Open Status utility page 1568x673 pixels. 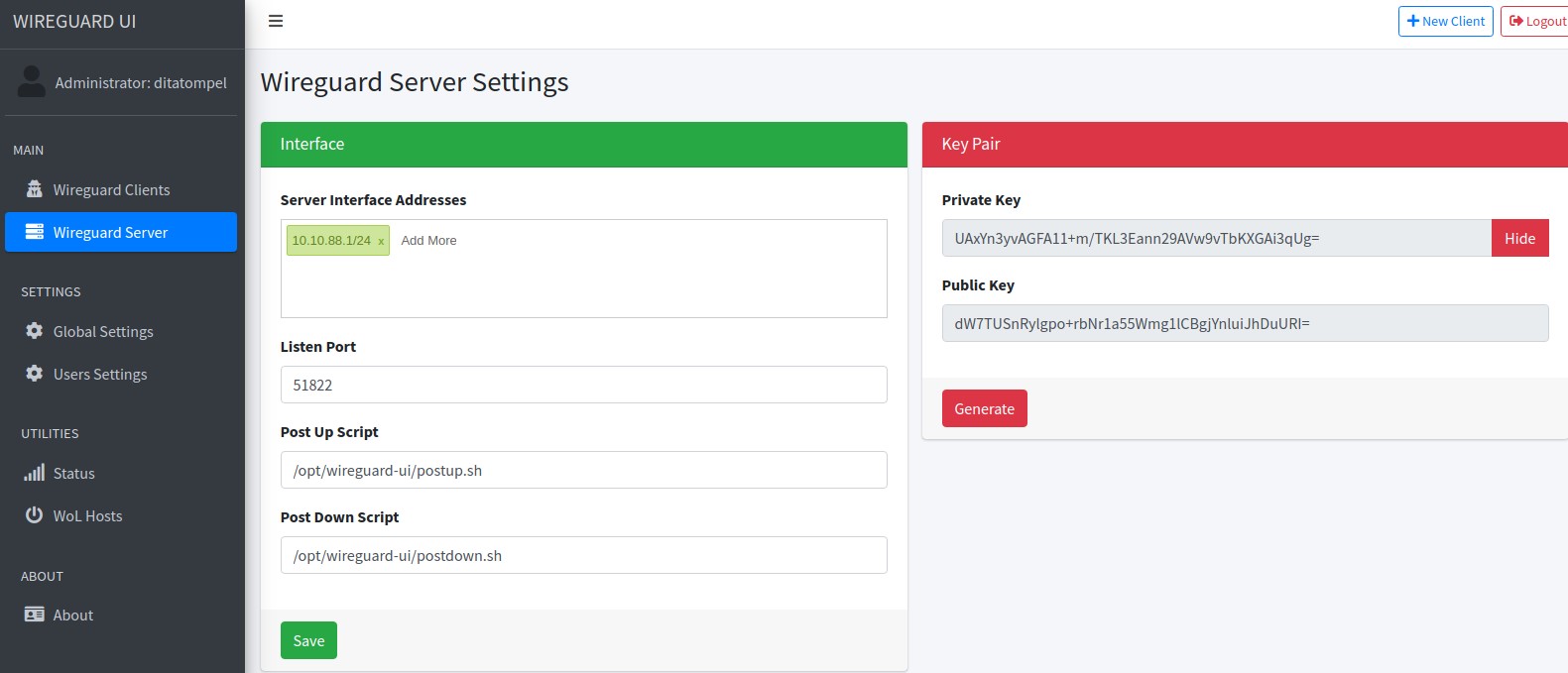121,473
